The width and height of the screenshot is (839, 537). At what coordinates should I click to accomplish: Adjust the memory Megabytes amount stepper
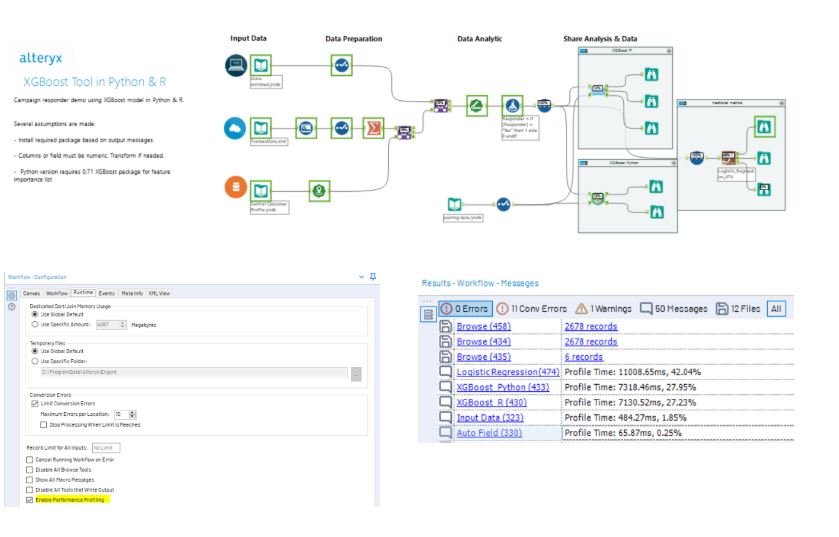point(123,325)
